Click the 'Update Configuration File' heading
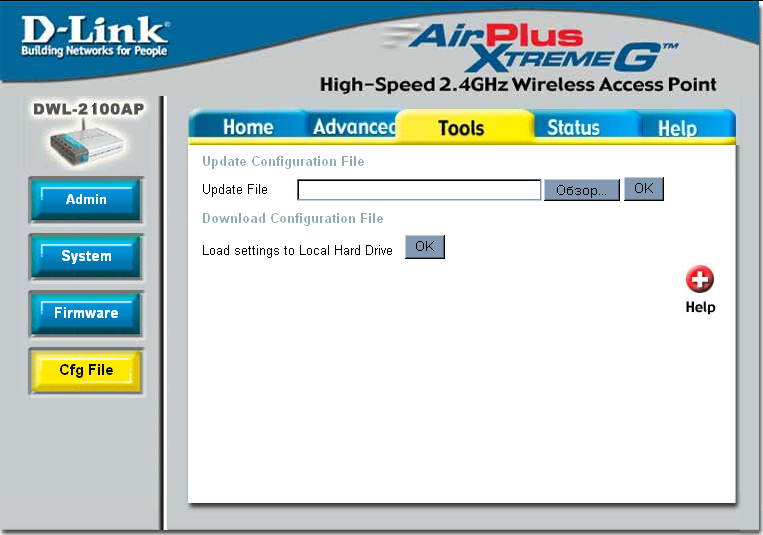763x535 pixels. pyautogui.click(x=283, y=161)
